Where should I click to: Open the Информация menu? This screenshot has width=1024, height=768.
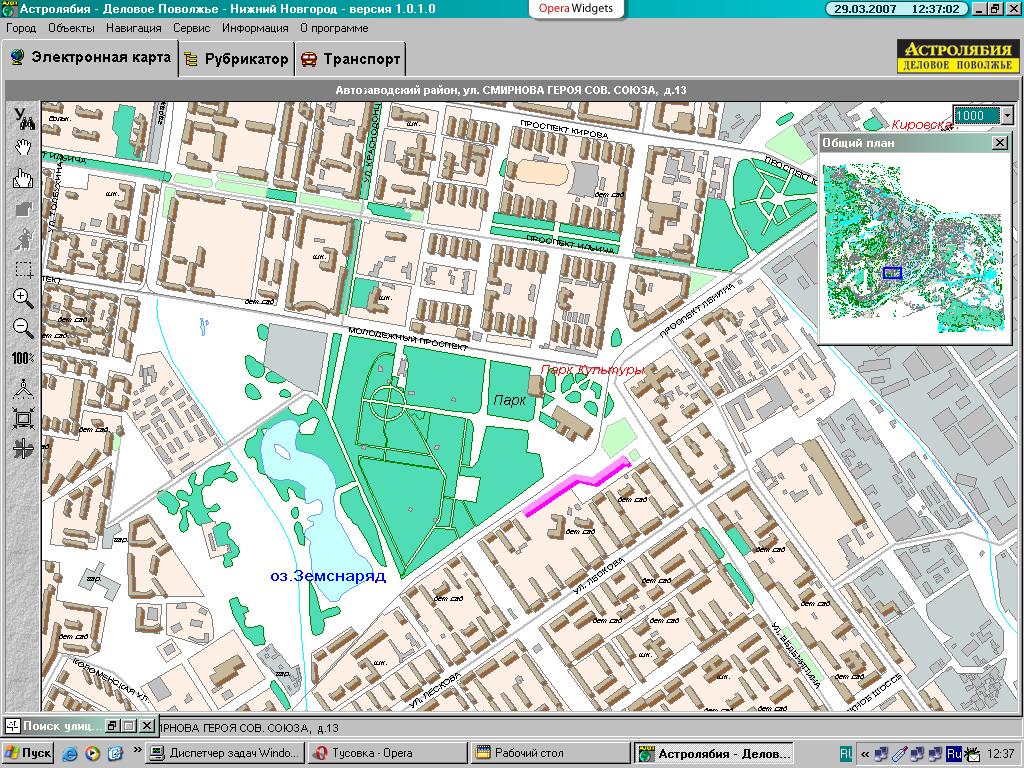tap(255, 28)
